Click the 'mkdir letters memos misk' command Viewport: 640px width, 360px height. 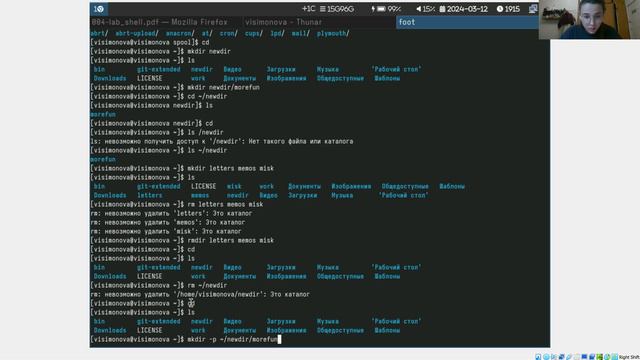tap(231, 168)
